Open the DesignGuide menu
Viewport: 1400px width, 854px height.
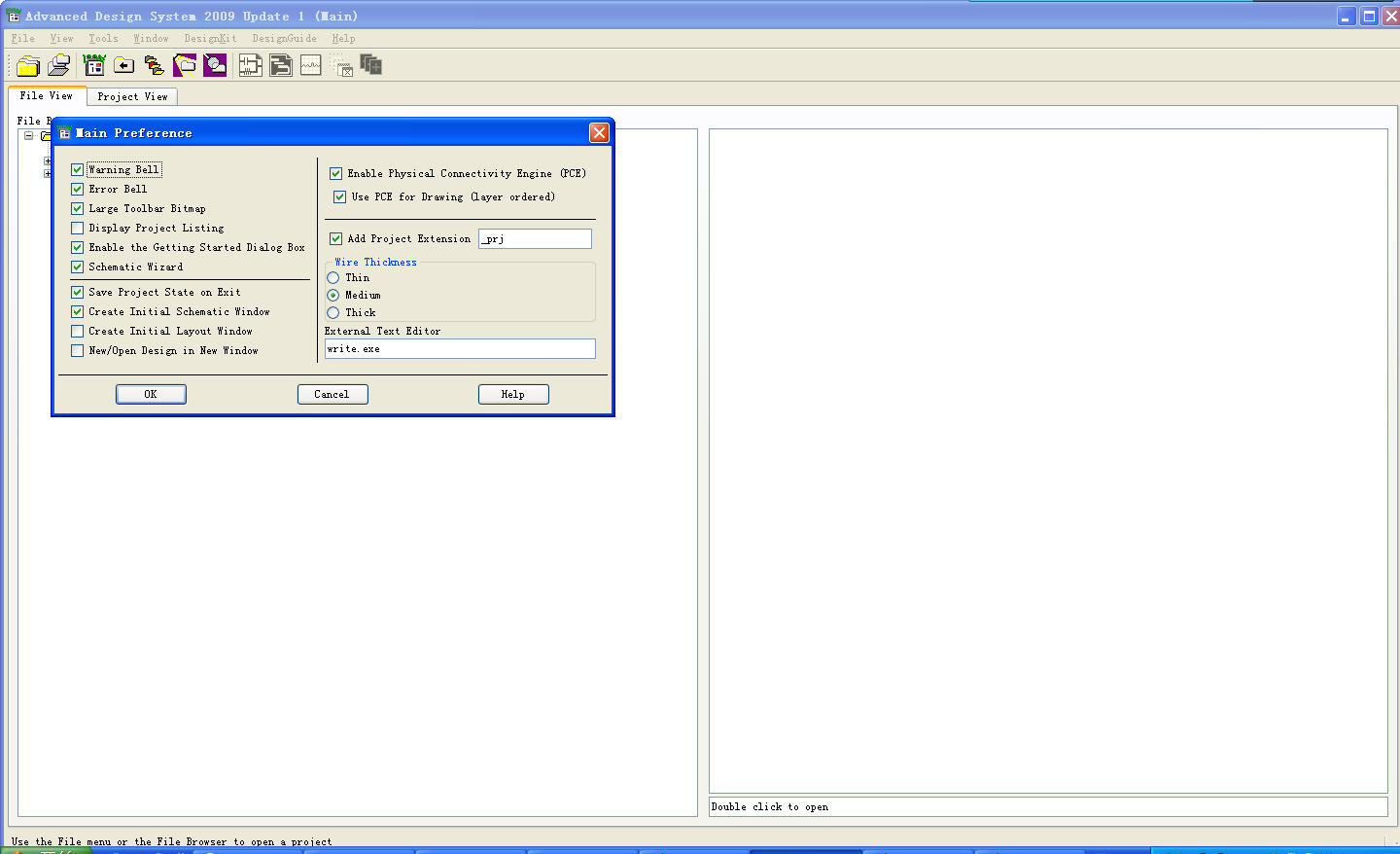click(x=284, y=38)
